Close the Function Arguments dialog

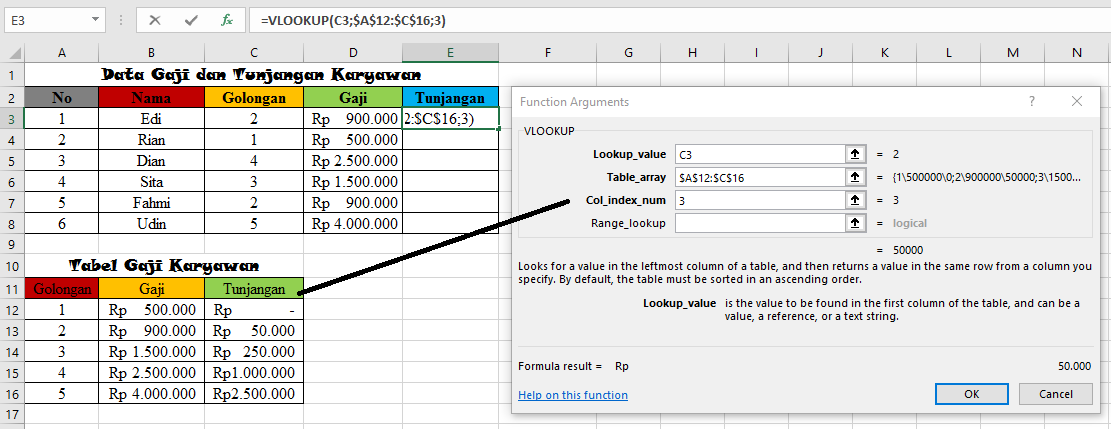(x=1077, y=101)
